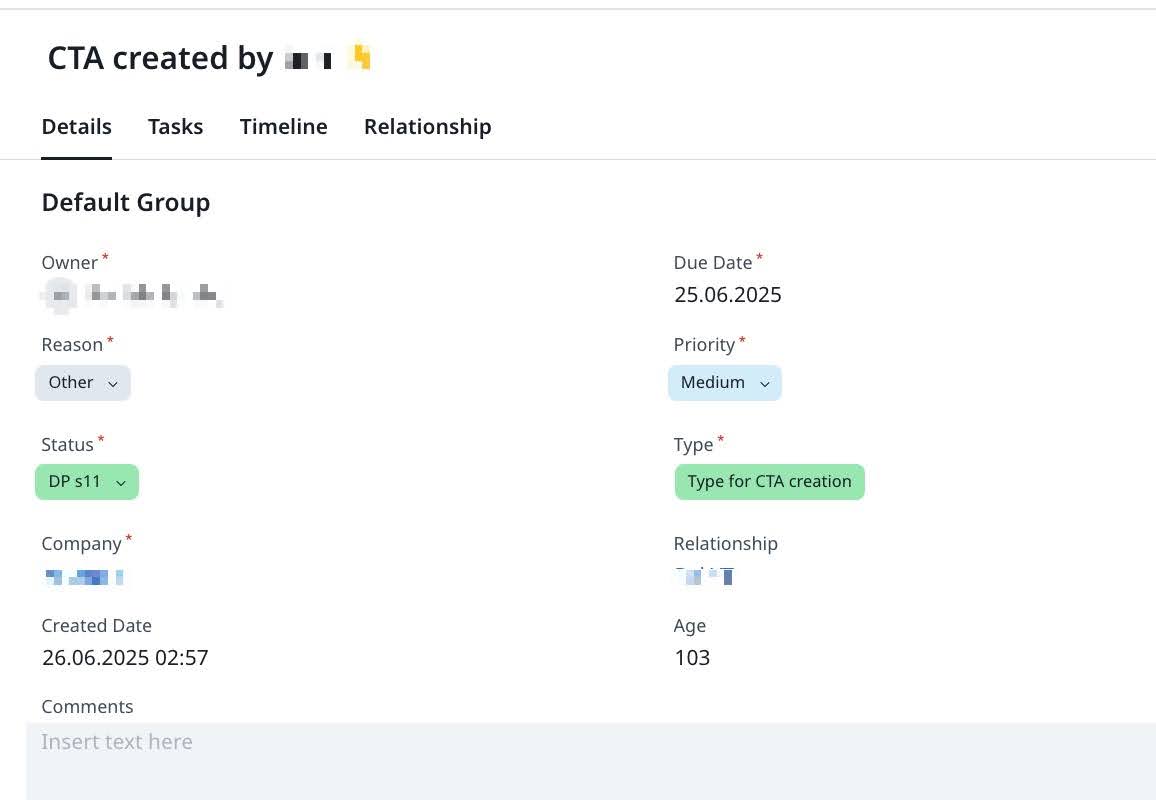
Task: Click the yellow icon beside the title
Action: (x=360, y=58)
